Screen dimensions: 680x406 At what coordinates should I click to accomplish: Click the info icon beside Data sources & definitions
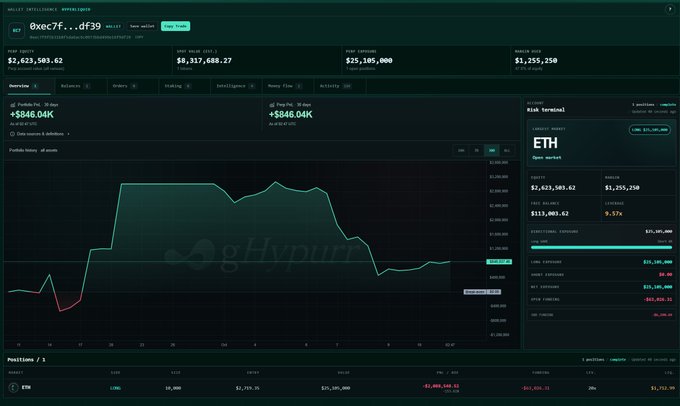12,134
